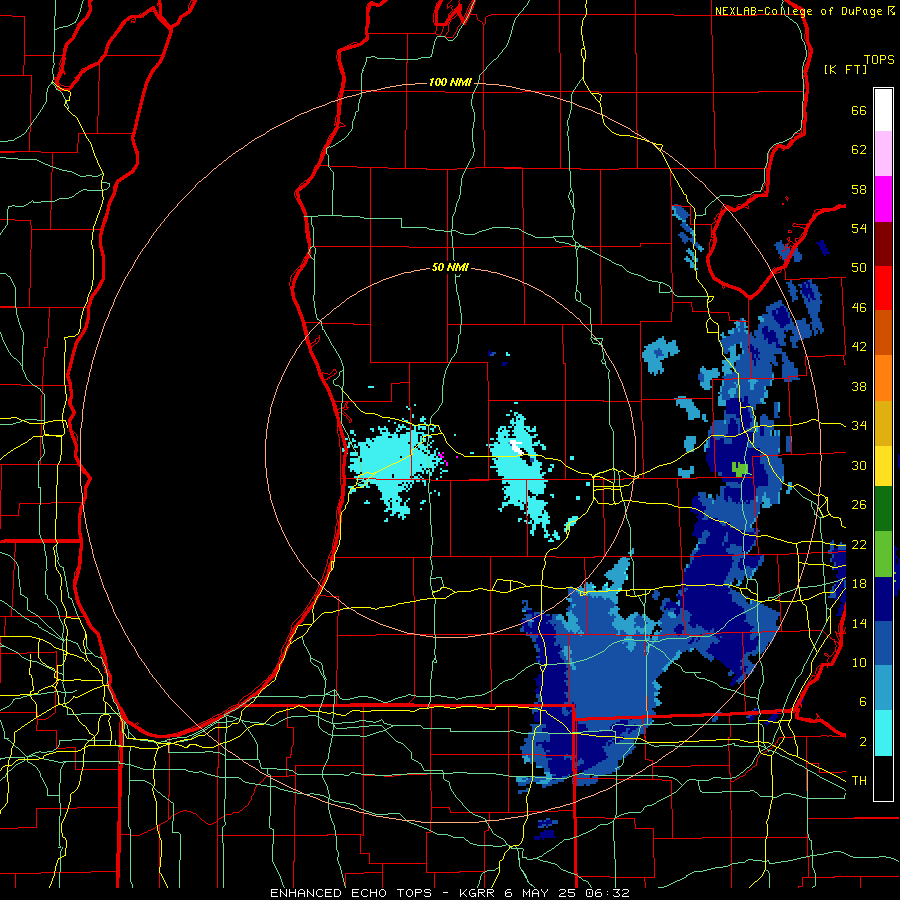Screen dimensions: 900x900
Task: Click the black TH threshold legend swatch
Action: point(883,778)
